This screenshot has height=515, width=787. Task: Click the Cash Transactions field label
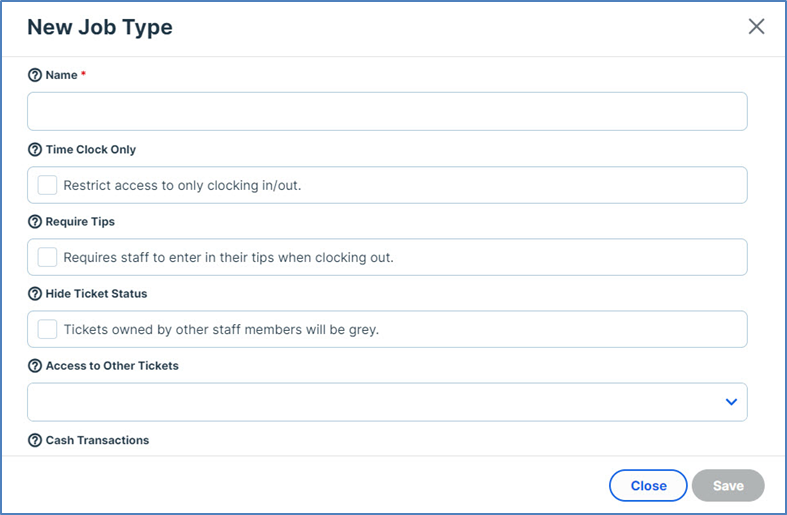coord(97,440)
